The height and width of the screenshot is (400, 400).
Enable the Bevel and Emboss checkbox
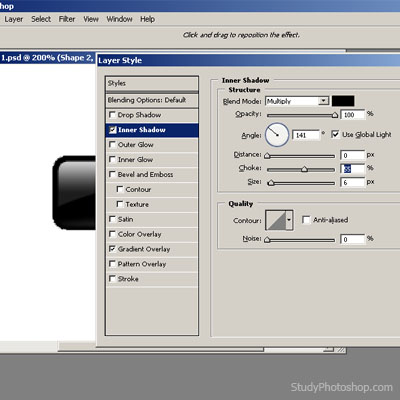pos(112,174)
